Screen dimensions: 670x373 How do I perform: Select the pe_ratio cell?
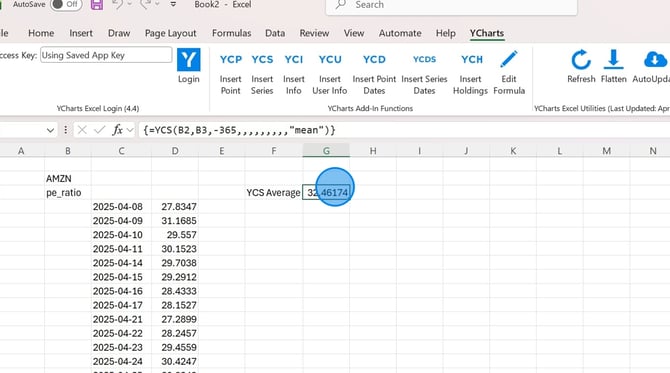click(68, 192)
